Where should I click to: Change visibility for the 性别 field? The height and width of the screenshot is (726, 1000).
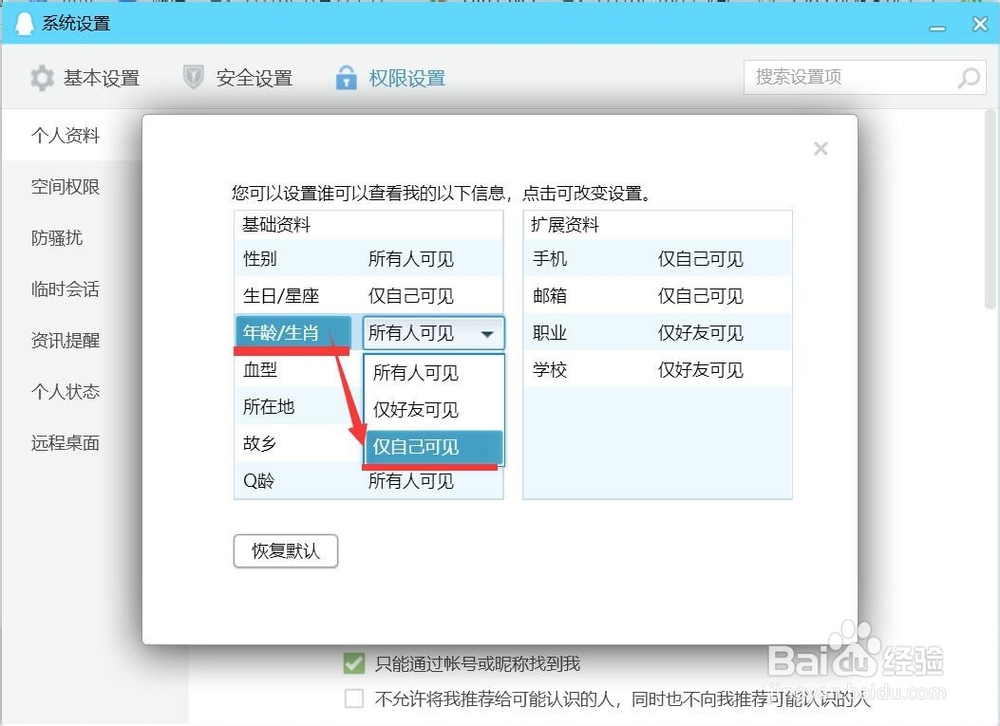409,258
